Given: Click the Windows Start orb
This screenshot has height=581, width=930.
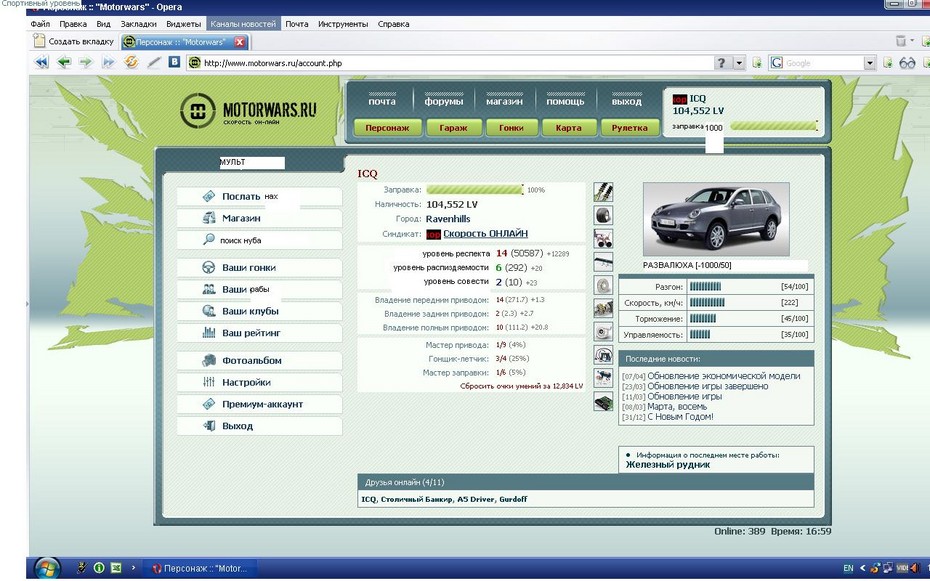Looking at the screenshot, I should tap(47, 567).
